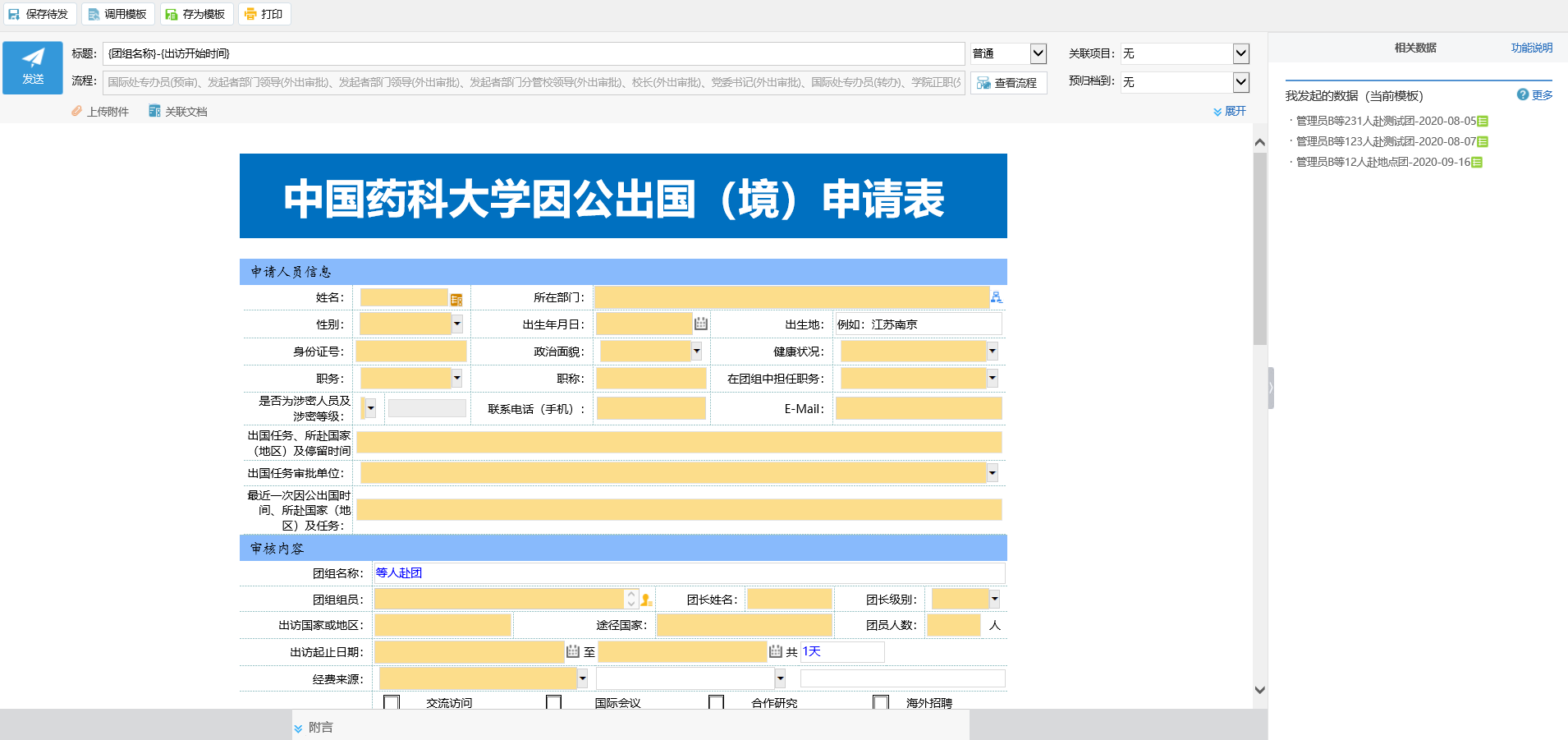The width and height of the screenshot is (1568, 740).
Task: Open the department selector icon for 所在部门
Action: (x=996, y=297)
